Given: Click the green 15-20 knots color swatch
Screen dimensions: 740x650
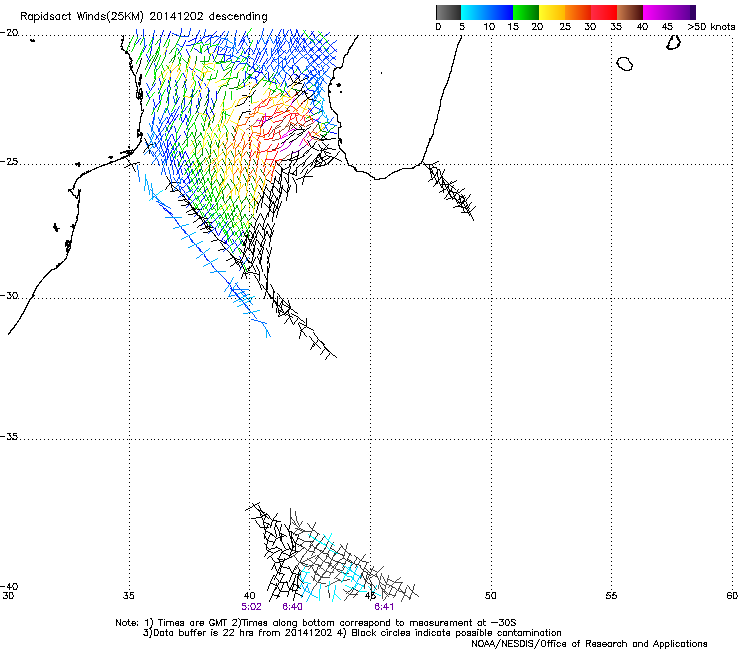Looking at the screenshot, I should pyautogui.click(x=526, y=12).
